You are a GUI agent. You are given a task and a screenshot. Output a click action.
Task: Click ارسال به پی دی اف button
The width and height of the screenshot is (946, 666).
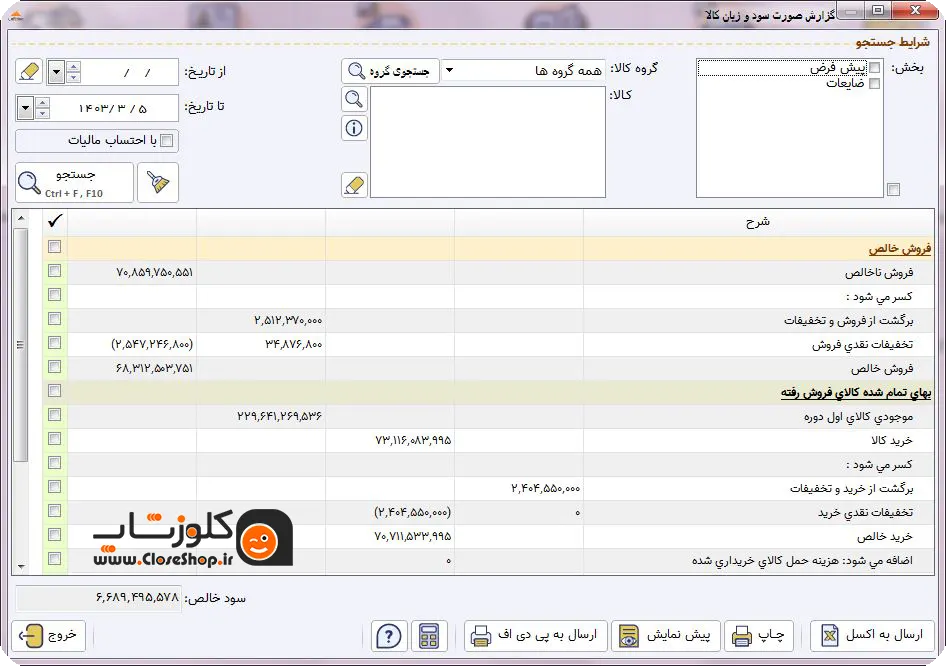pyautogui.click(x=536, y=636)
